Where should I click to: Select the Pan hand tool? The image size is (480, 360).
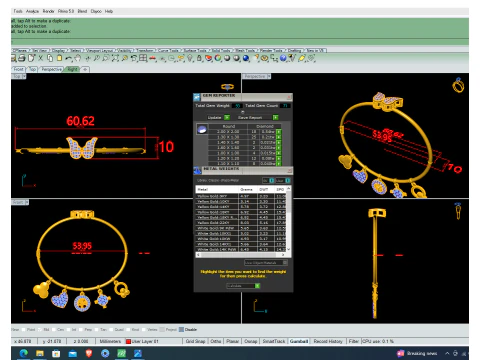(77, 58)
